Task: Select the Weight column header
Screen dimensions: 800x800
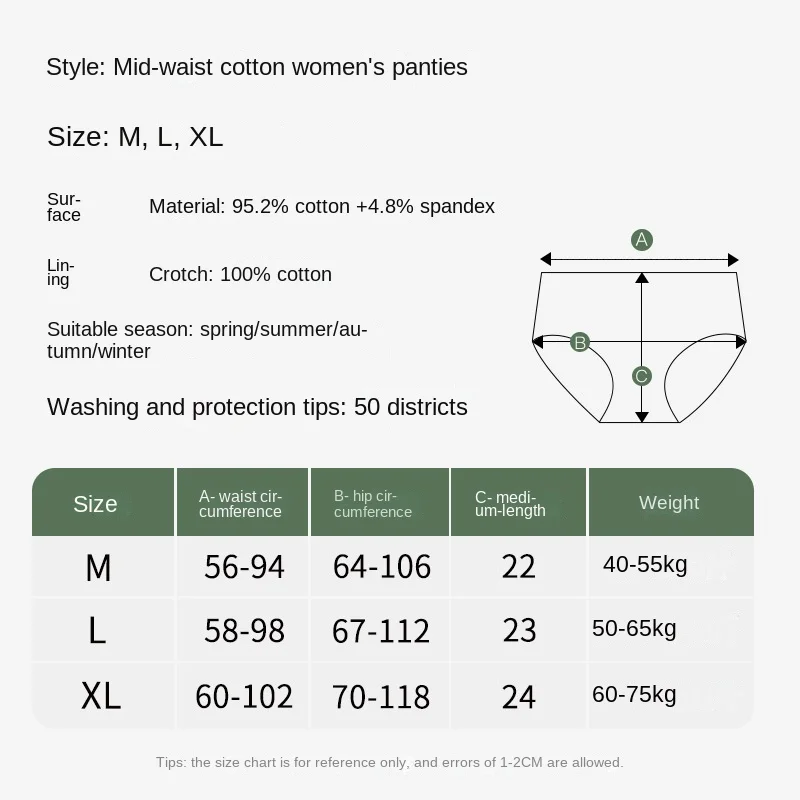Action: [x=671, y=502]
